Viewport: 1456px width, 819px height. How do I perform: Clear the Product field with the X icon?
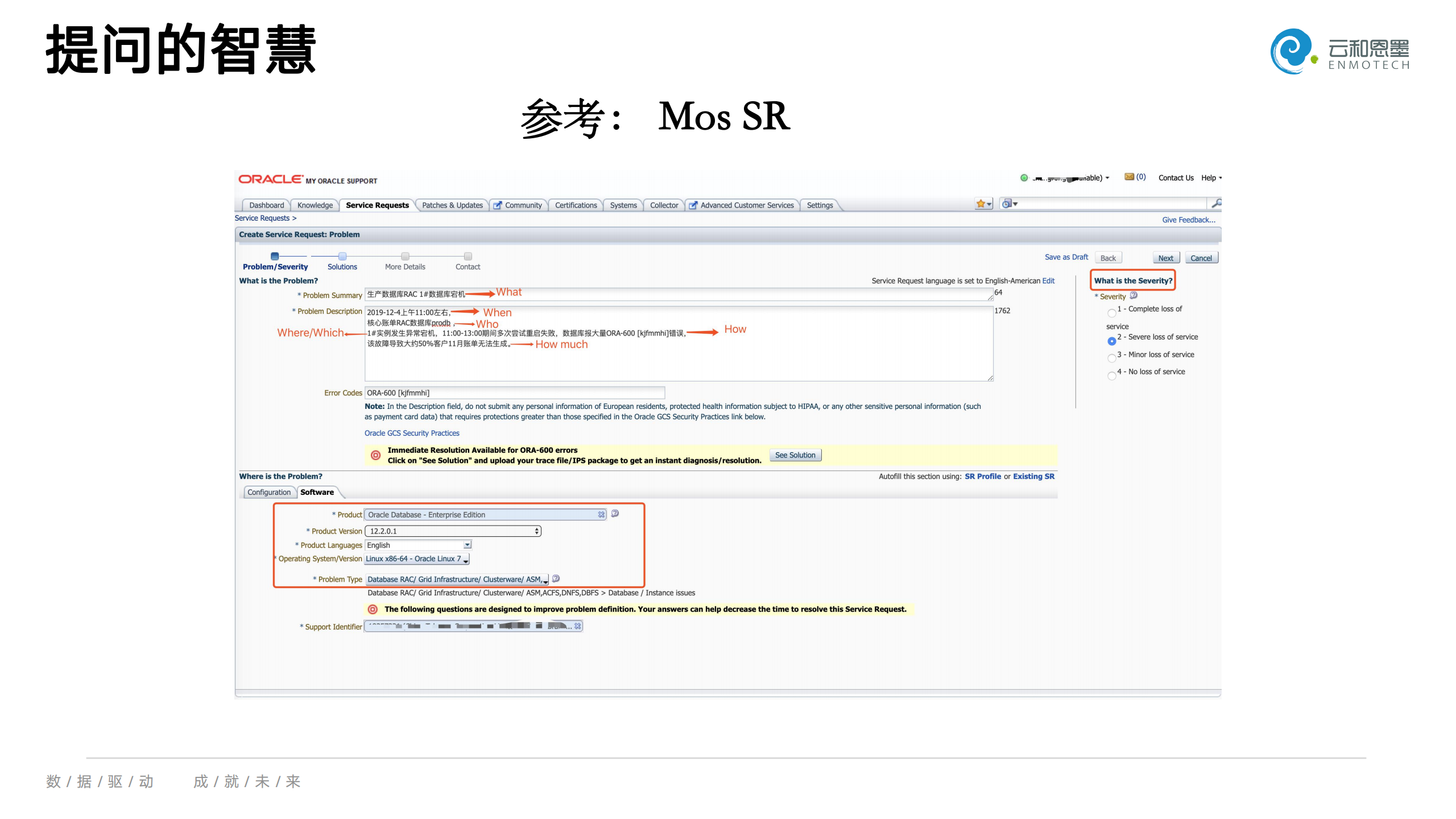click(601, 514)
